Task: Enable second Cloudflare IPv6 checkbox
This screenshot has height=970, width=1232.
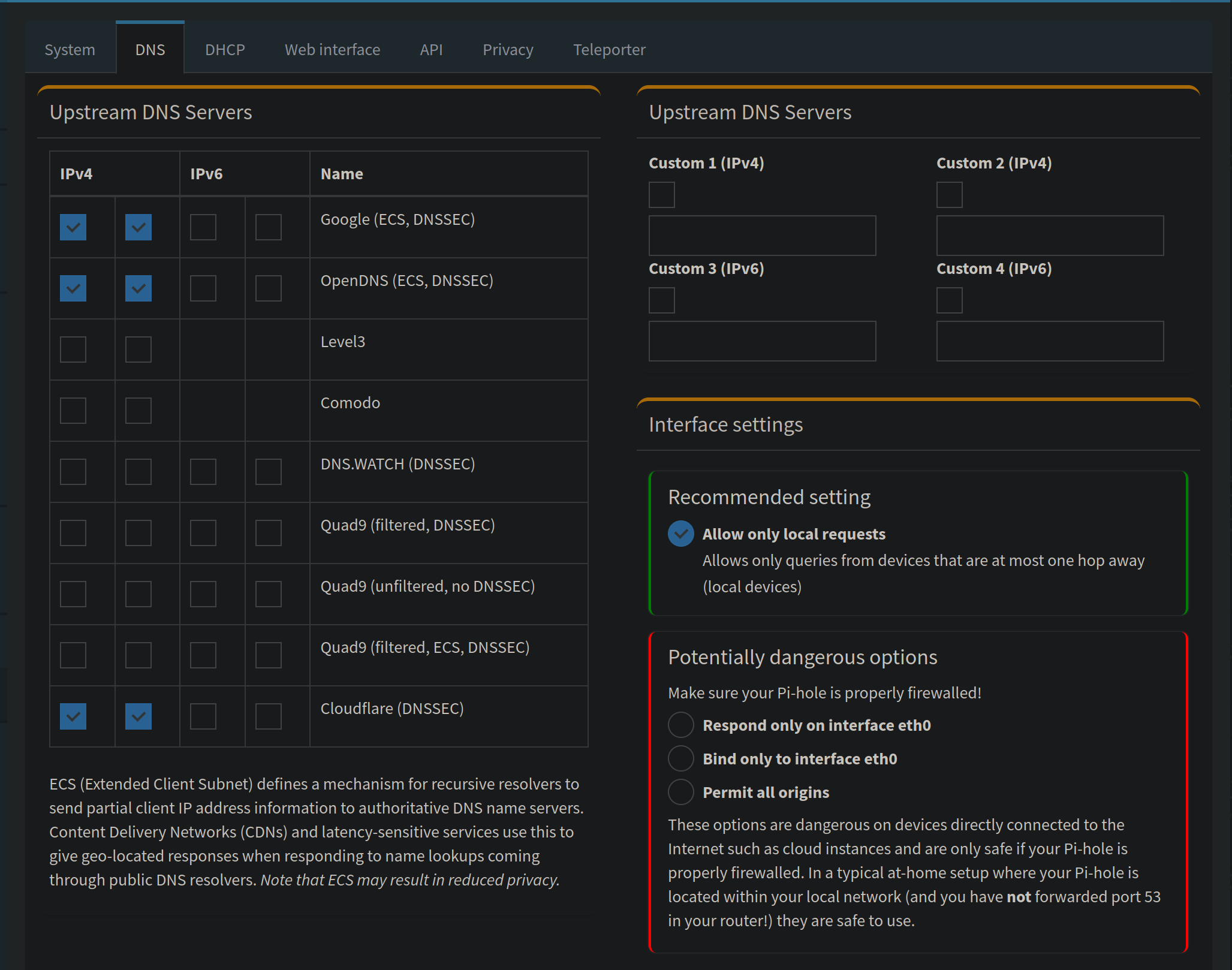Action: (x=269, y=716)
